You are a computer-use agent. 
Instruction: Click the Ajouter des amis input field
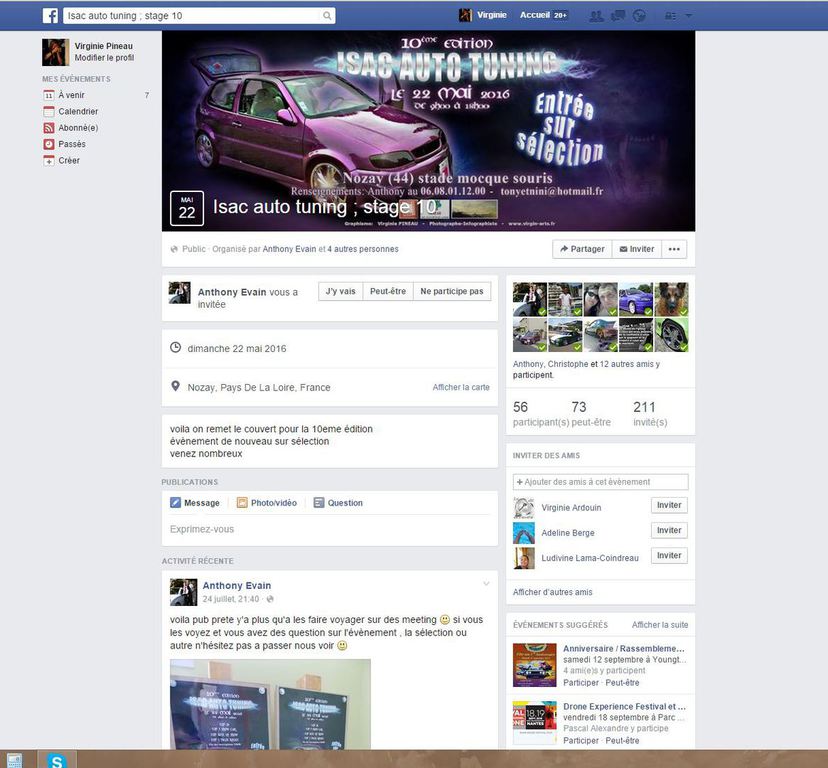(x=600, y=482)
